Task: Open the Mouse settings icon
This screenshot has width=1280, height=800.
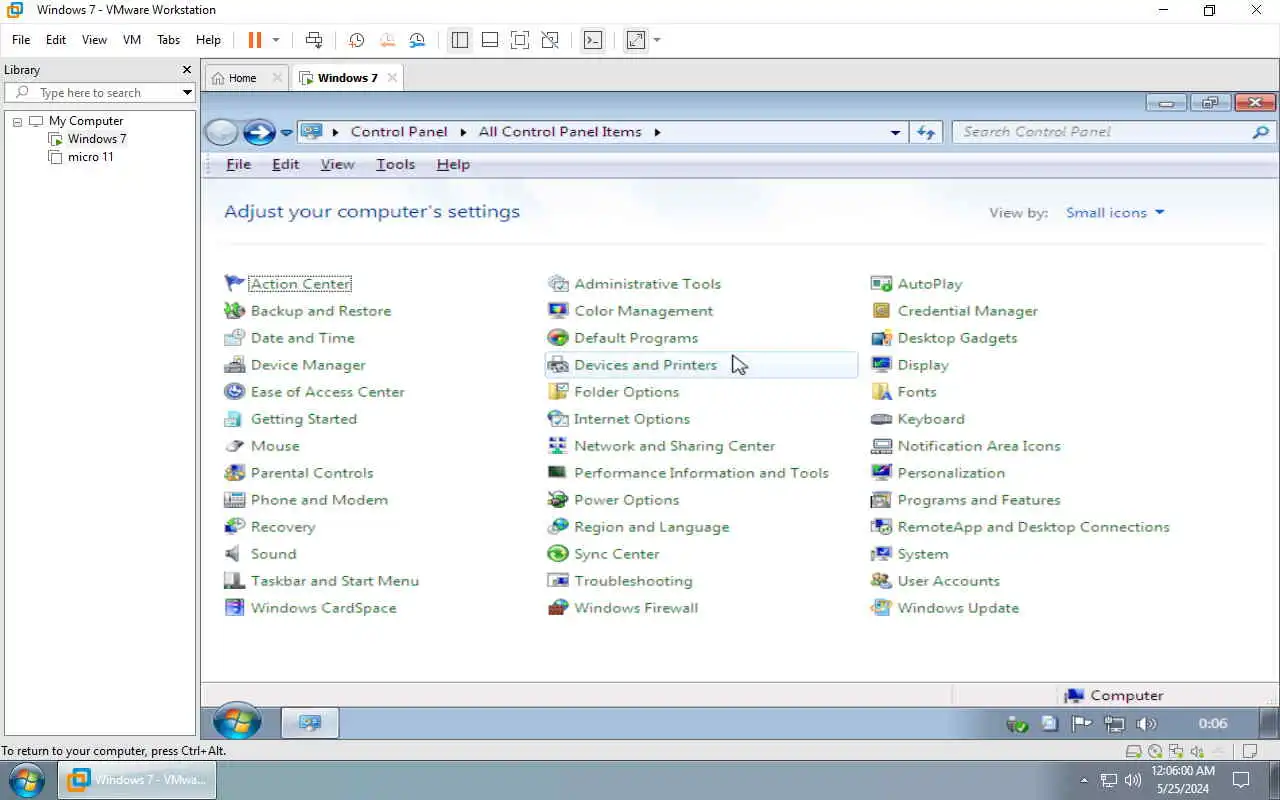Action: (234, 446)
